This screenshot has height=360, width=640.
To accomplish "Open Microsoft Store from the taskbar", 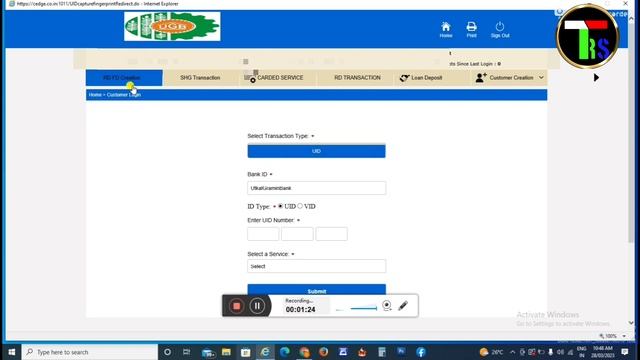I will pos(245,352).
